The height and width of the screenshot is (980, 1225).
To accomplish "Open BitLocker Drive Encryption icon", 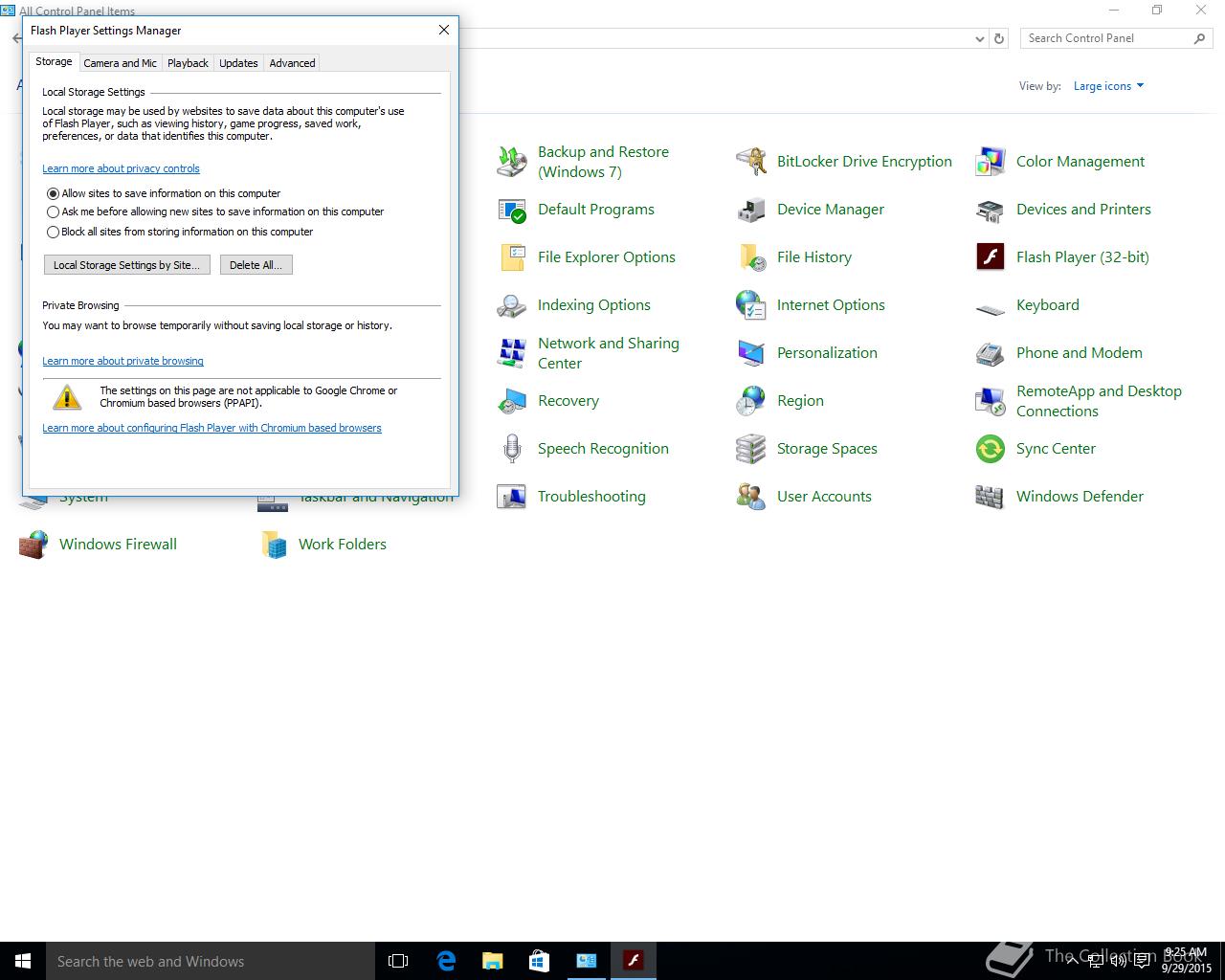I will coord(750,162).
